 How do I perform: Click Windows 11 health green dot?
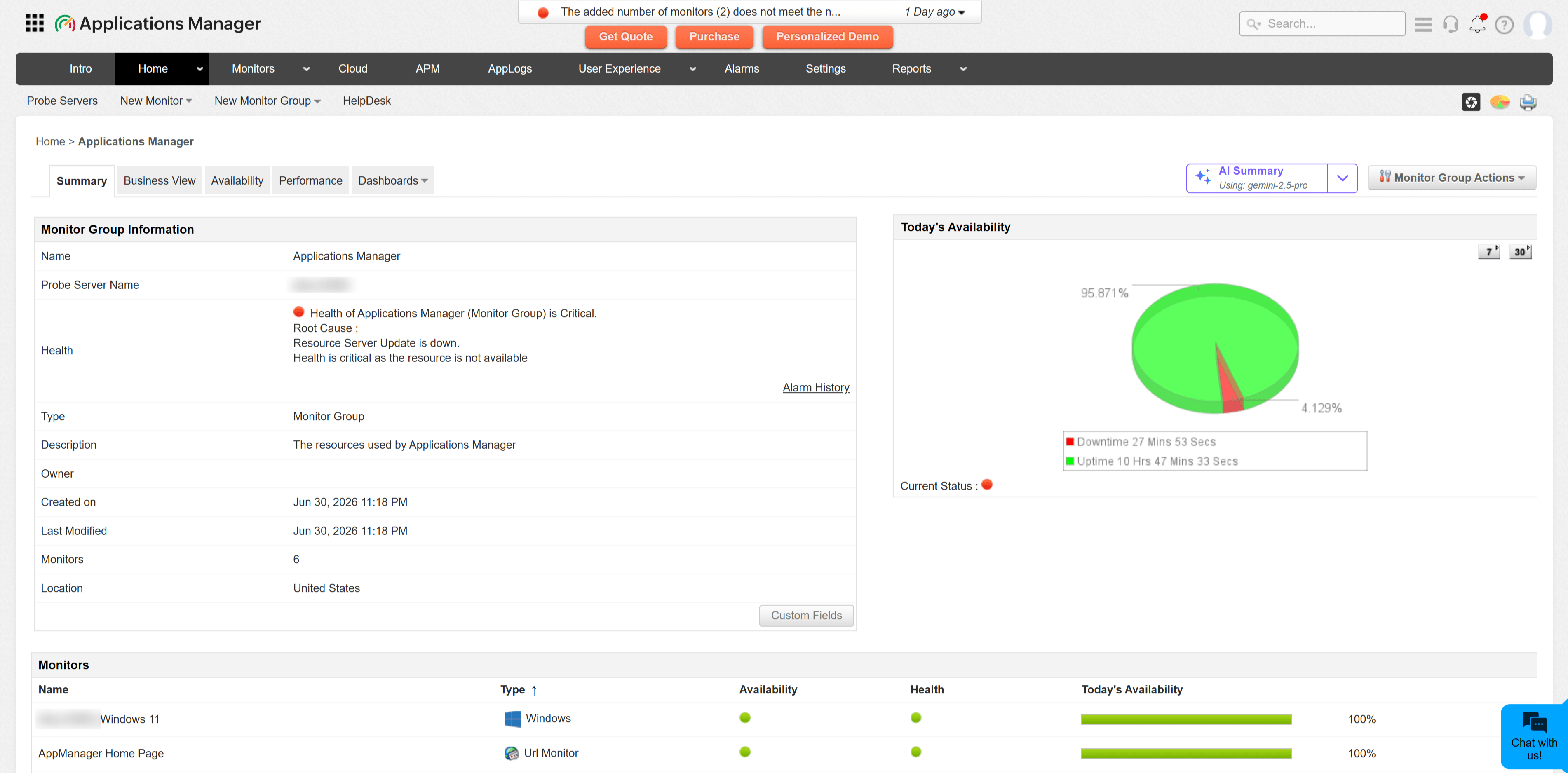coord(915,718)
